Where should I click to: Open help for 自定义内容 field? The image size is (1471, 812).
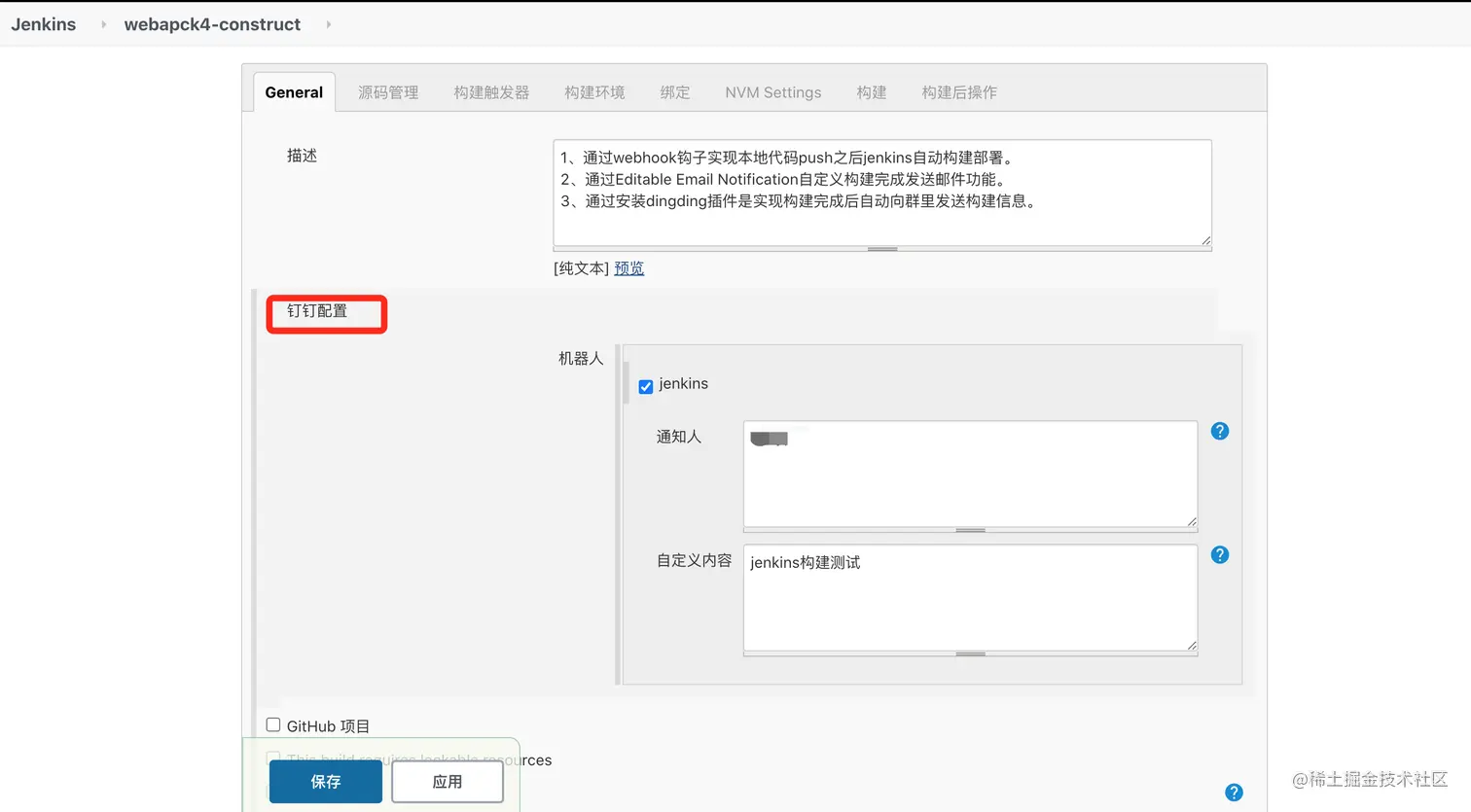coord(1220,554)
